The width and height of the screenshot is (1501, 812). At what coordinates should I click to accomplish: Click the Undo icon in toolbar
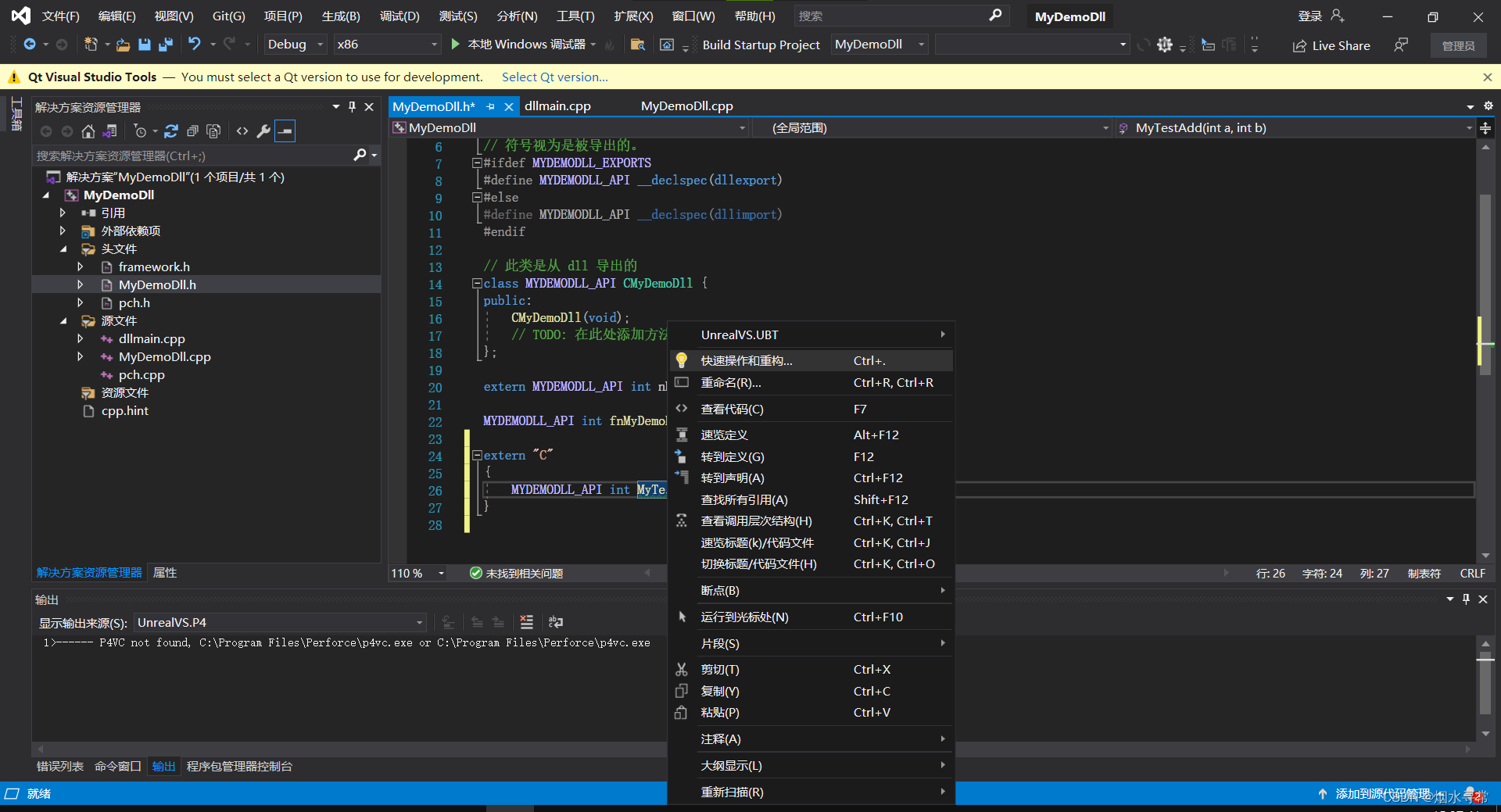coord(194,45)
